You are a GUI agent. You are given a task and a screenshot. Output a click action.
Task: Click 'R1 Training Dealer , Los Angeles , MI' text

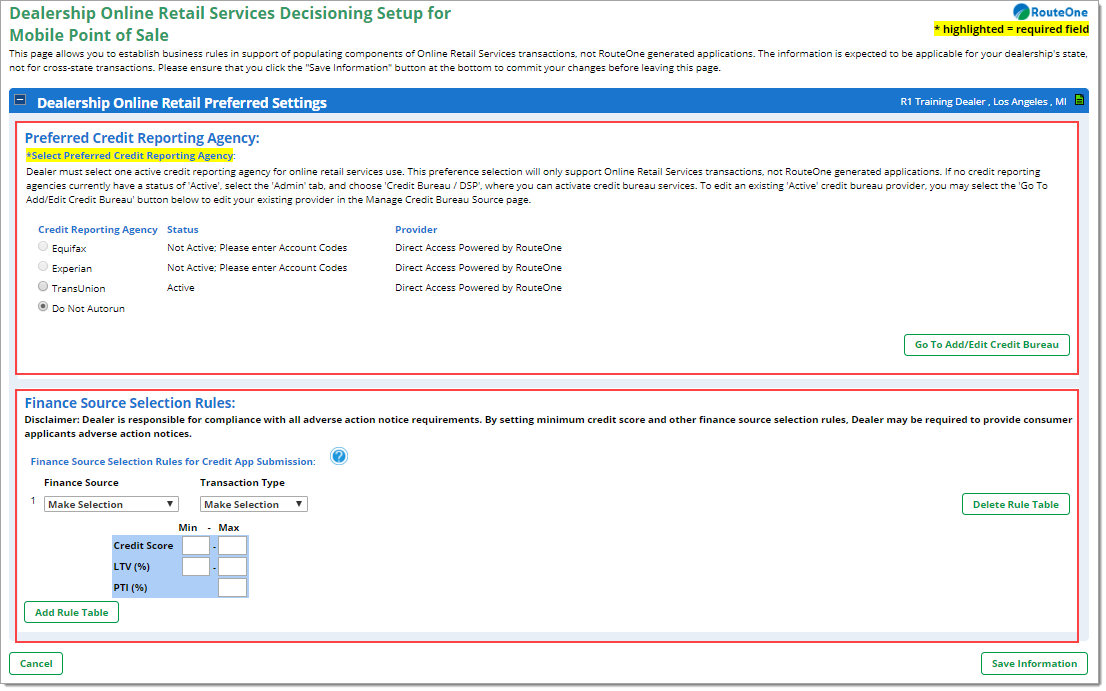[x=983, y=102]
